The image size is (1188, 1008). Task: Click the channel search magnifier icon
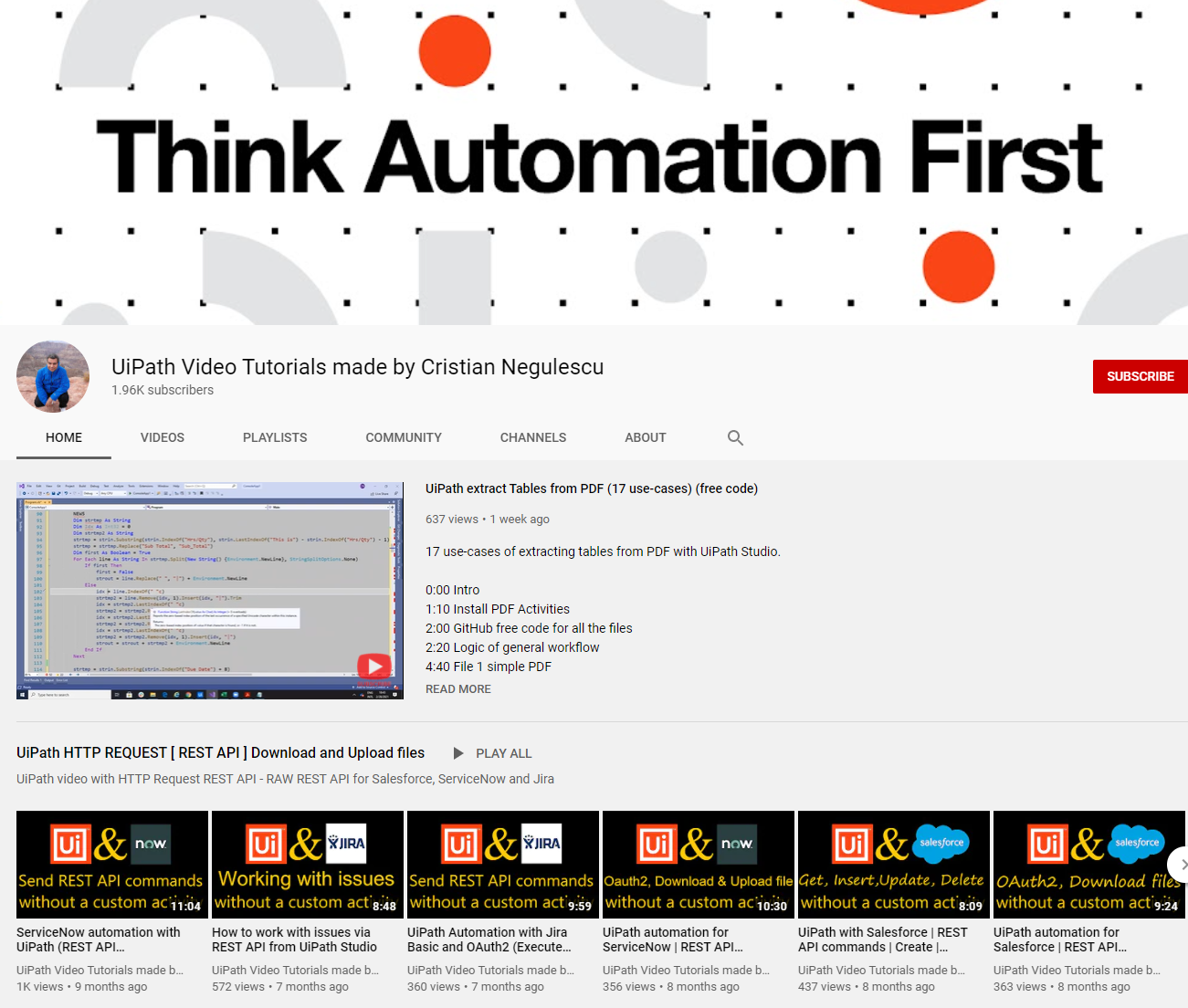[735, 438]
